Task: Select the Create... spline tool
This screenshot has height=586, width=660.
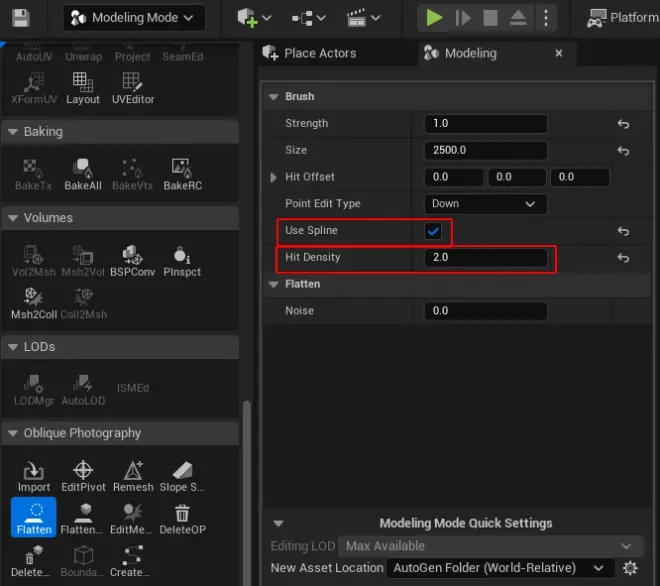Action: pos(131,562)
